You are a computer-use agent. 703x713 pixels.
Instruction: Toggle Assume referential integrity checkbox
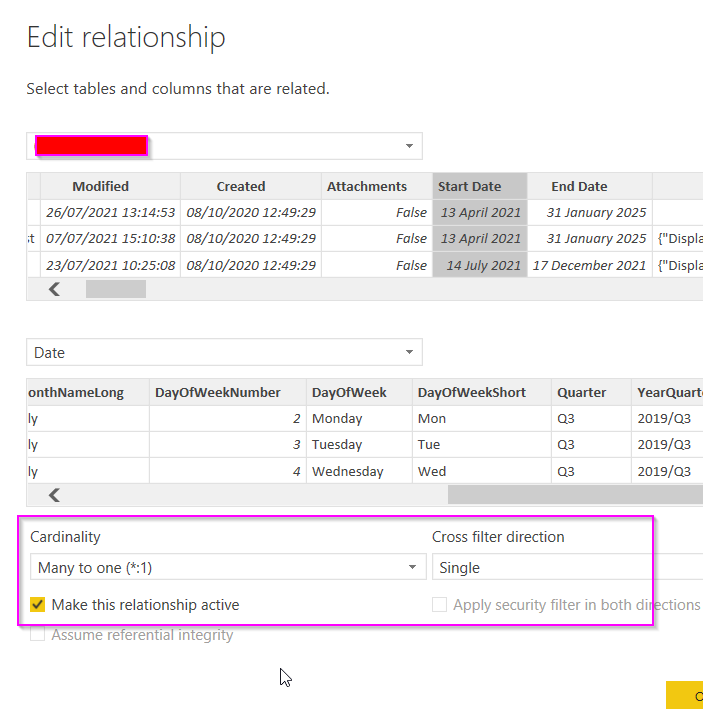[37, 634]
